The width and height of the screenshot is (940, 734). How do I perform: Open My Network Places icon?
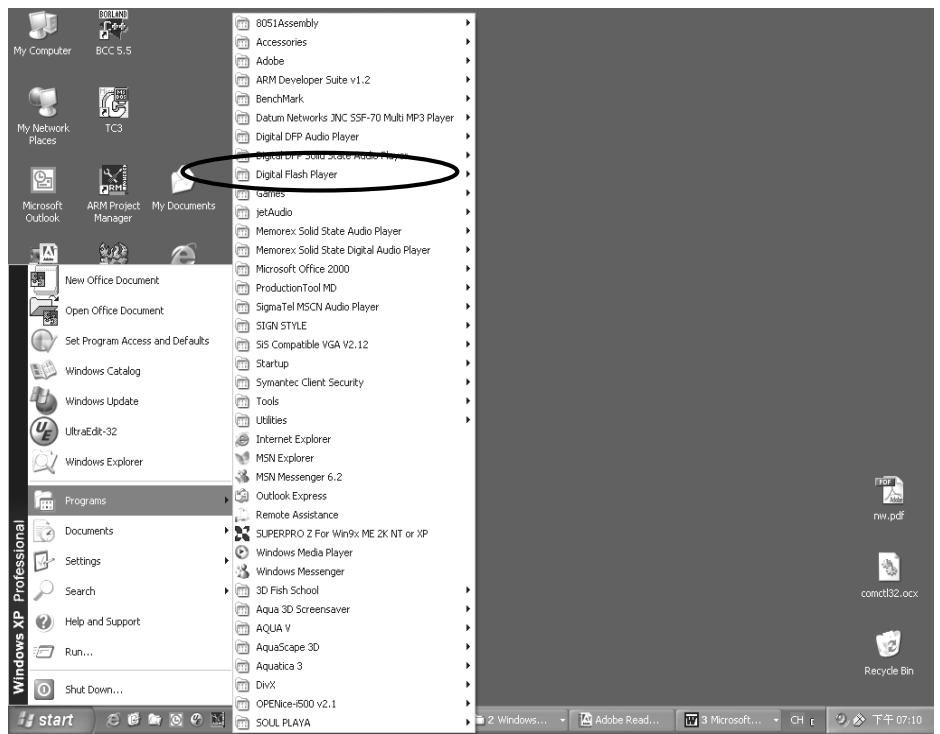[x=43, y=116]
